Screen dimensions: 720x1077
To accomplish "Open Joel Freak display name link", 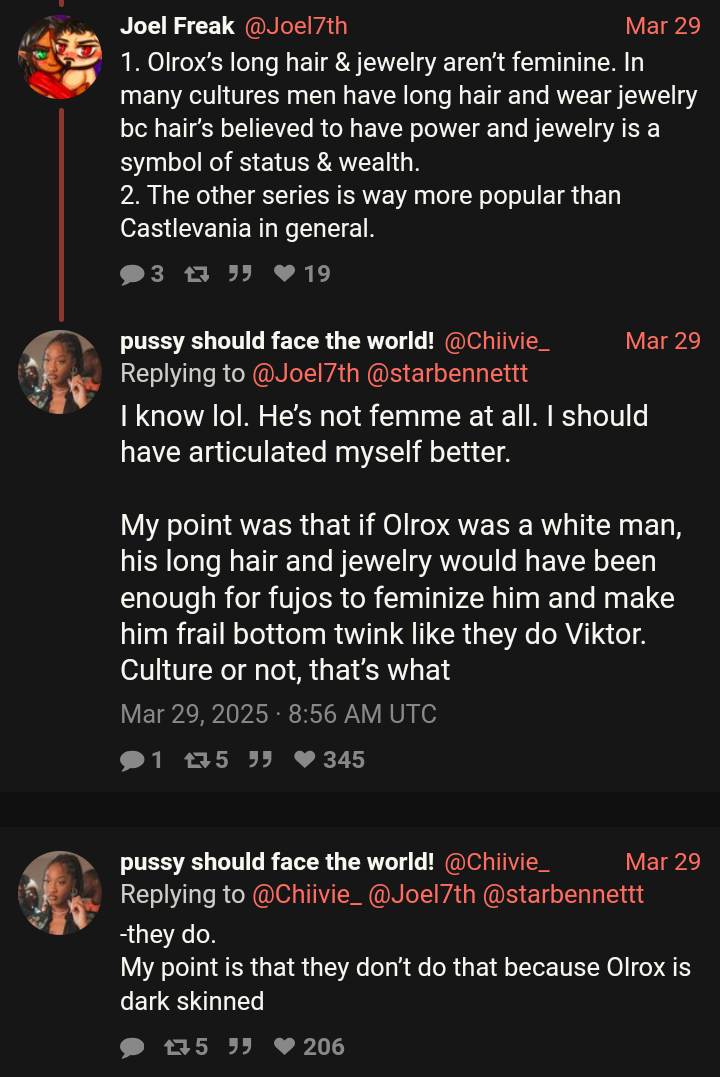I will point(177,25).
